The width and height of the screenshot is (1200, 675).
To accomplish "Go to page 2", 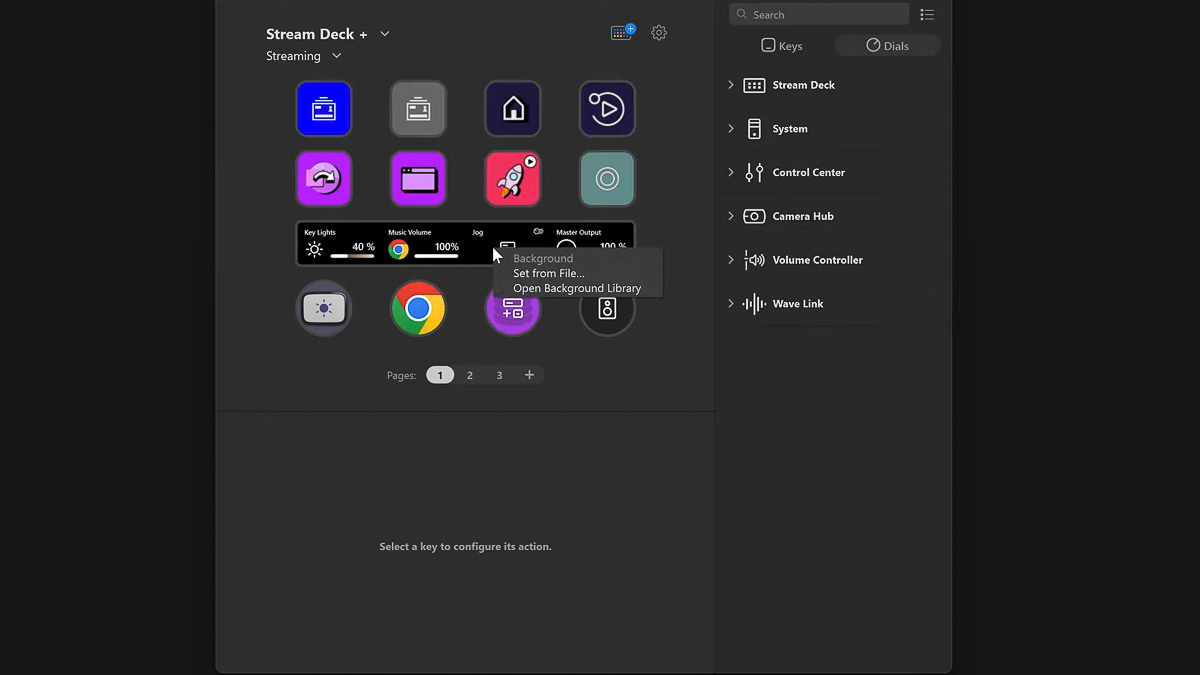I will 470,375.
